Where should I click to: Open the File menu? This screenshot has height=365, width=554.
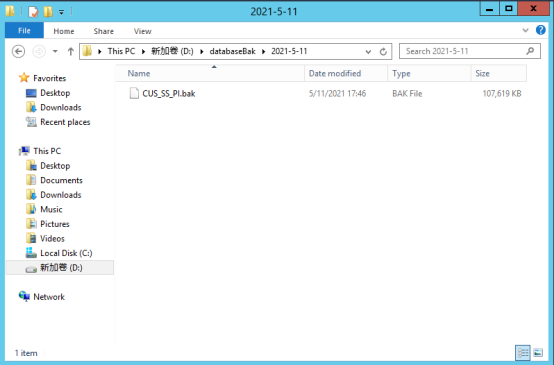click(24, 31)
